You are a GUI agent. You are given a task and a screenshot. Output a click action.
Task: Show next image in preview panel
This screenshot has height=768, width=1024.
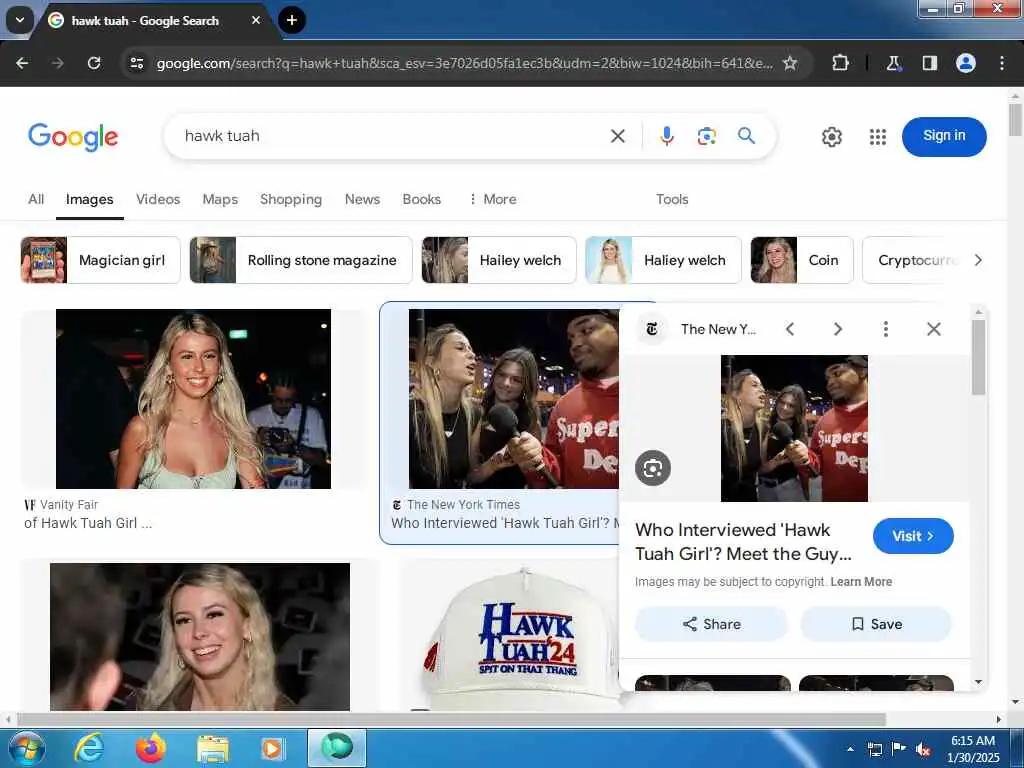click(838, 329)
